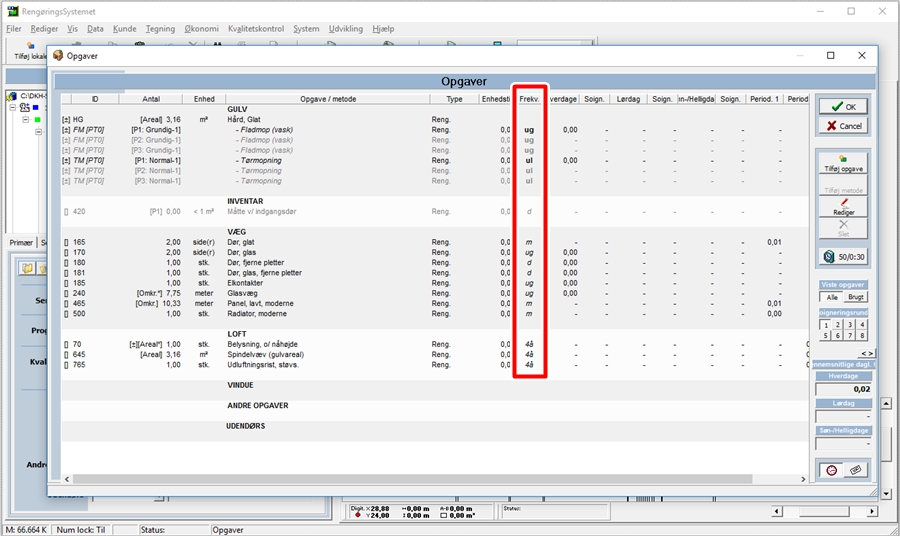
Task: Select cleaning round 5
Action: click(825, 335)
